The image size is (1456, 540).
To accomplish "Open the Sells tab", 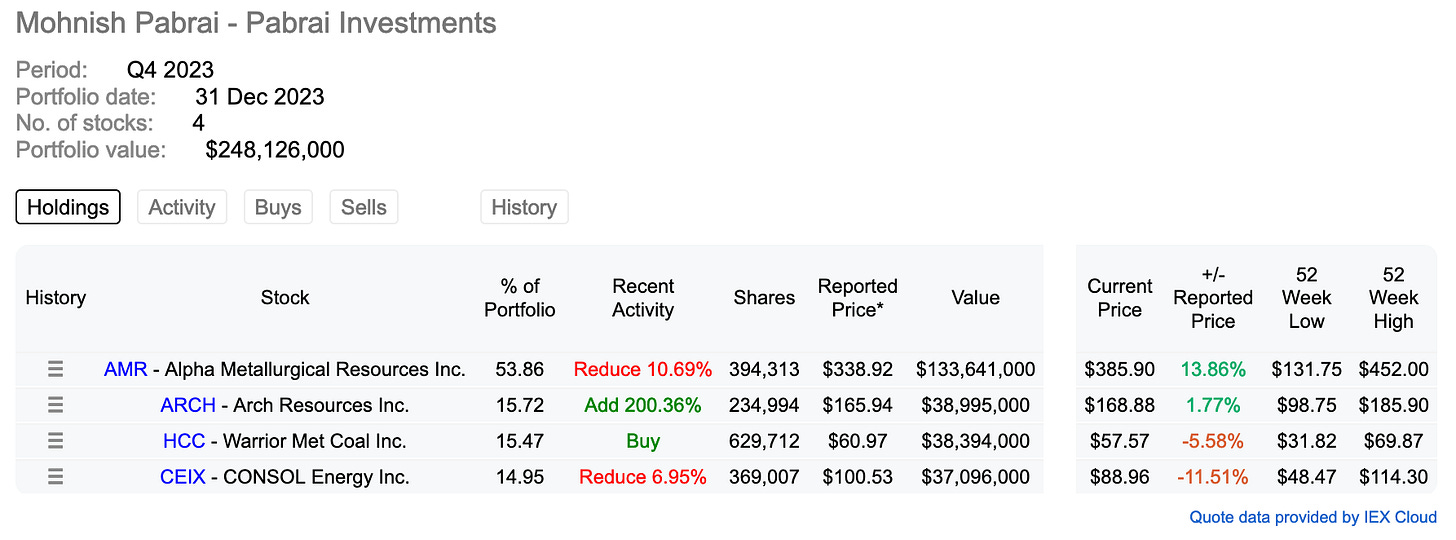I will [364, 207].
